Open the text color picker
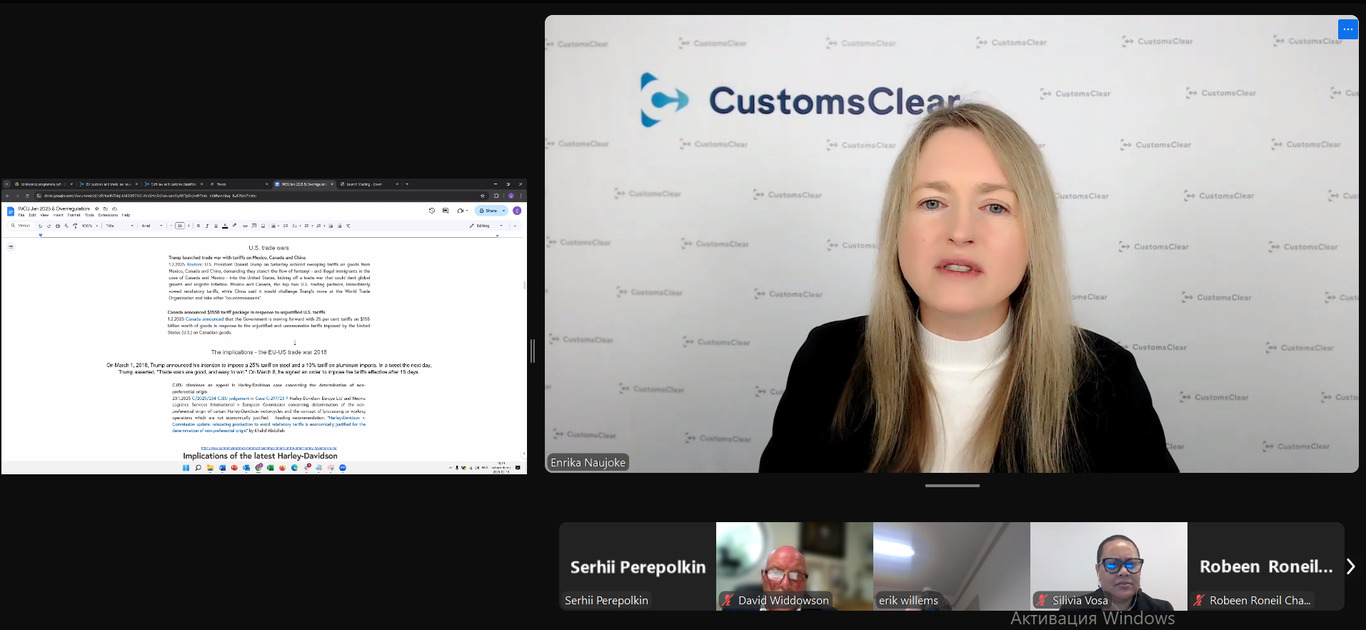The height and width of the screenshot is (630, 1366). (x=225, y=226)
